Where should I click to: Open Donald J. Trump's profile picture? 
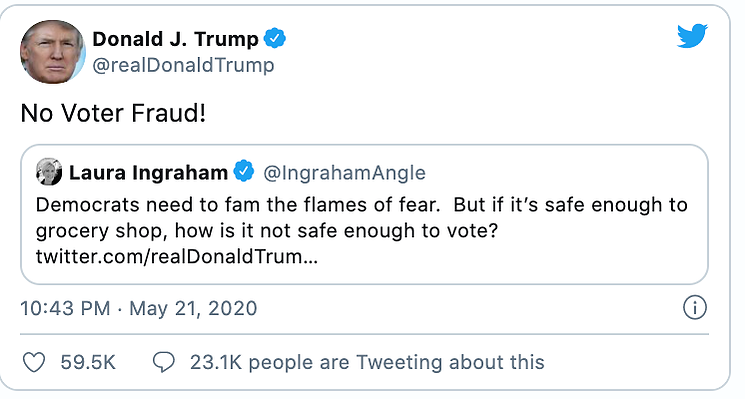pyautogui.click(x=52, y=52)
